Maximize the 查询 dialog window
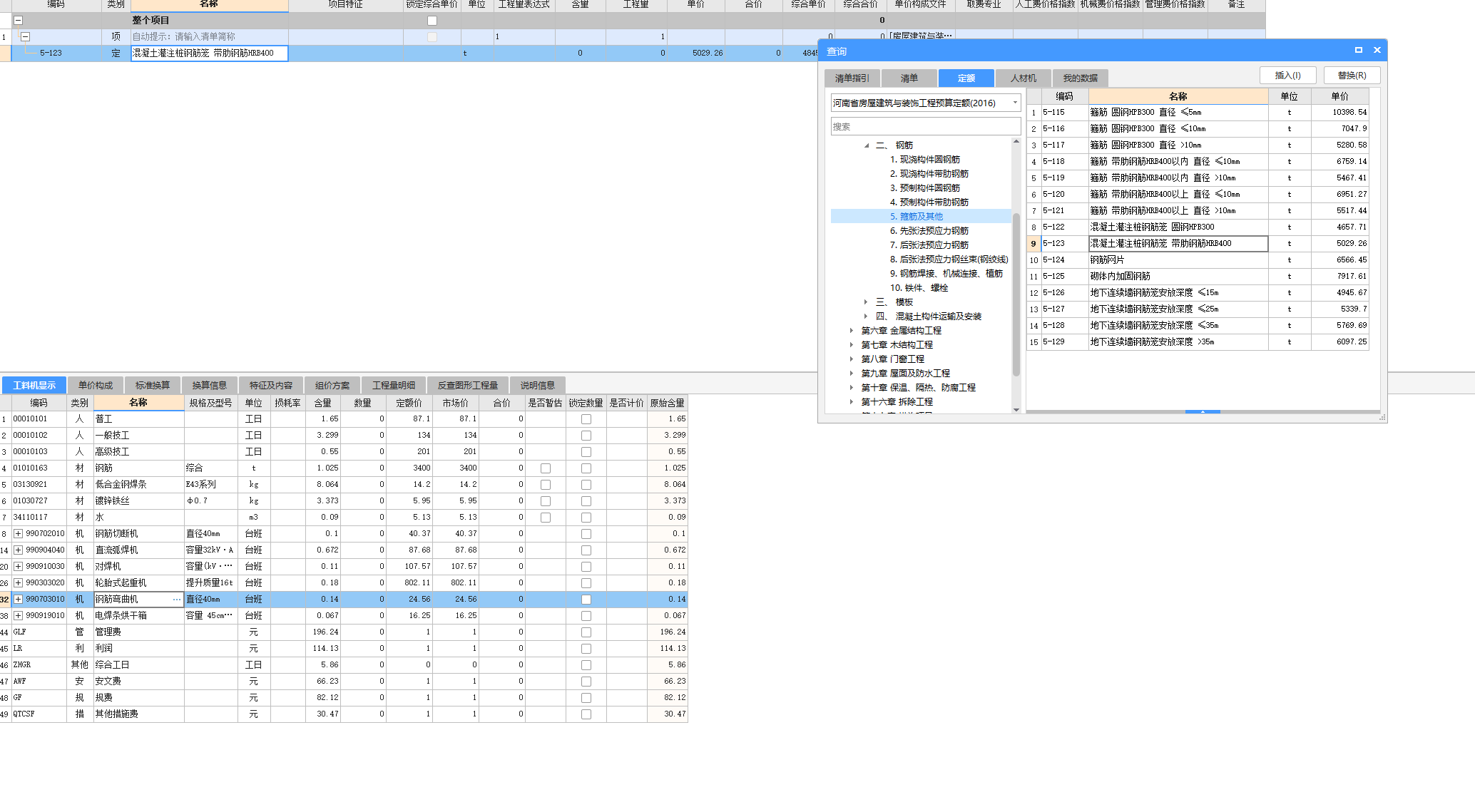This screenshot has height=812, width=1475. (x=1359, y=50)
